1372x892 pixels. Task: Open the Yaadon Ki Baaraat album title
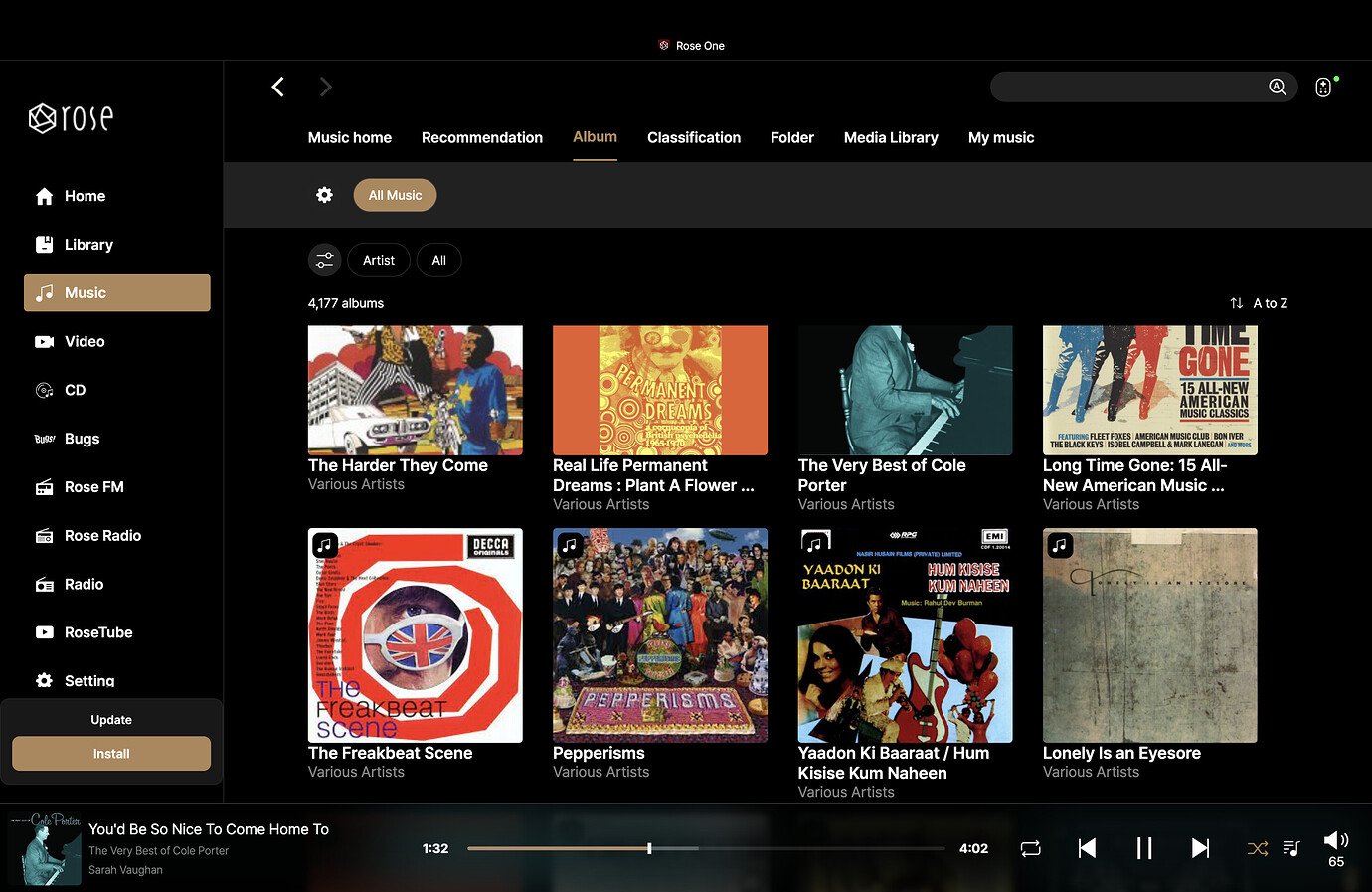[894, 763]
